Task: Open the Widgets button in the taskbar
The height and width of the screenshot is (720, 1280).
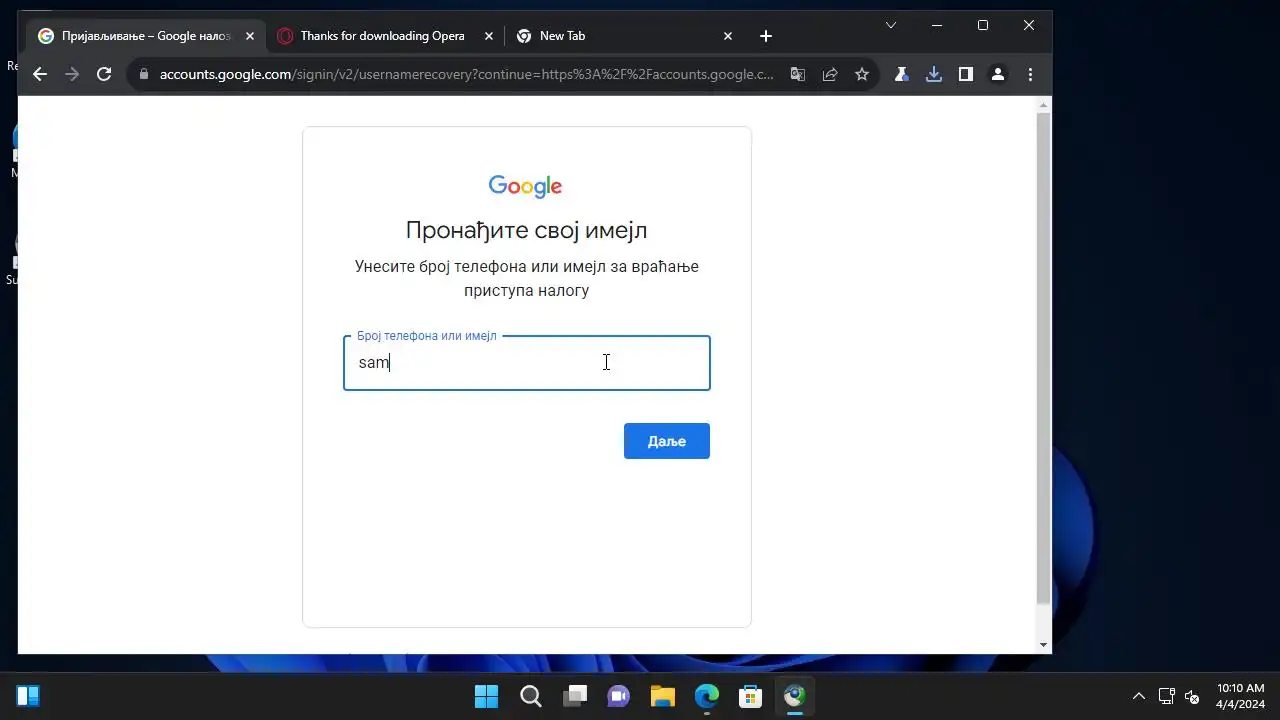Action: tap(28, 696)
